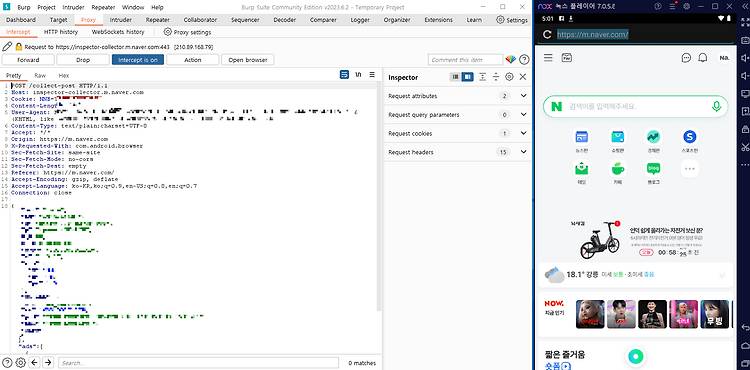Close the Inspector panel

tap(523, 77)
